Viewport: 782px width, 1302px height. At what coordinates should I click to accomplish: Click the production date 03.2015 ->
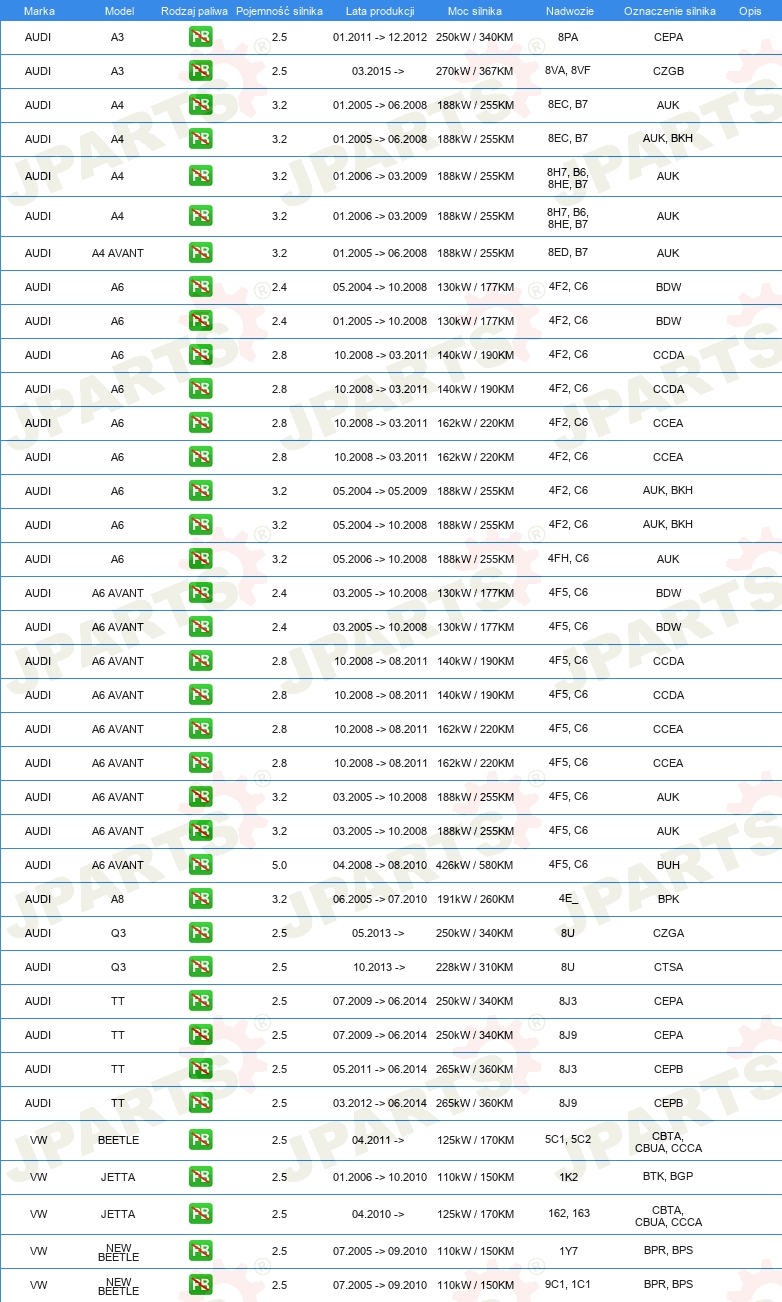[x=379, y=71]
